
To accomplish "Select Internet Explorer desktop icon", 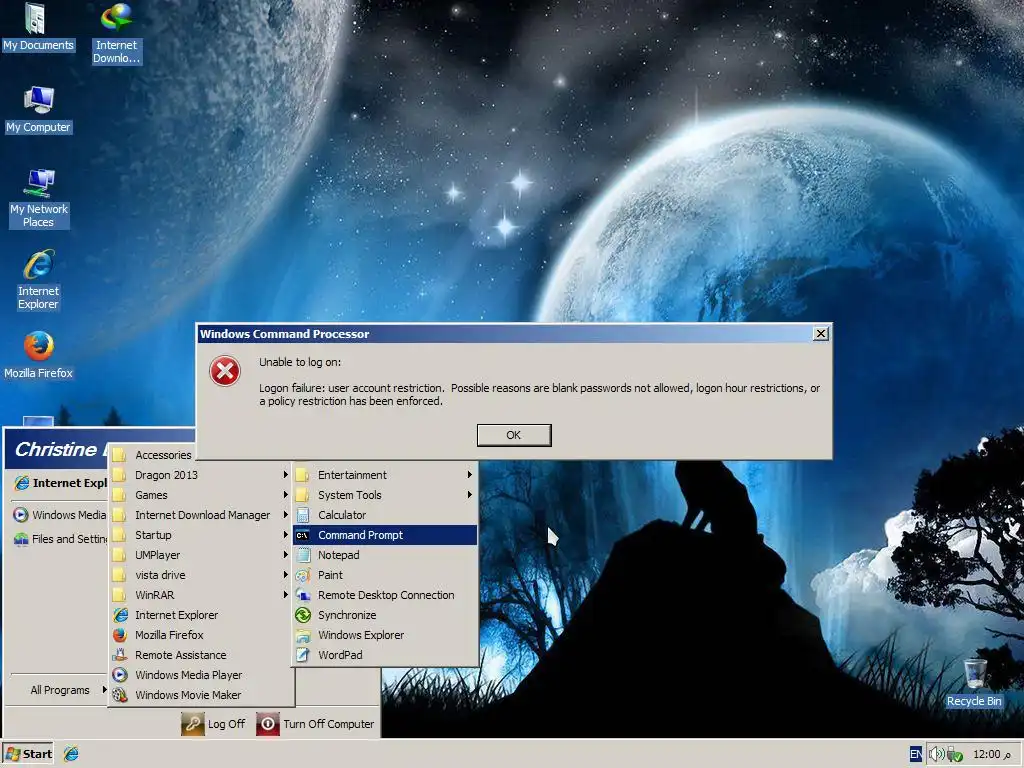I will [x=39, y=280].
